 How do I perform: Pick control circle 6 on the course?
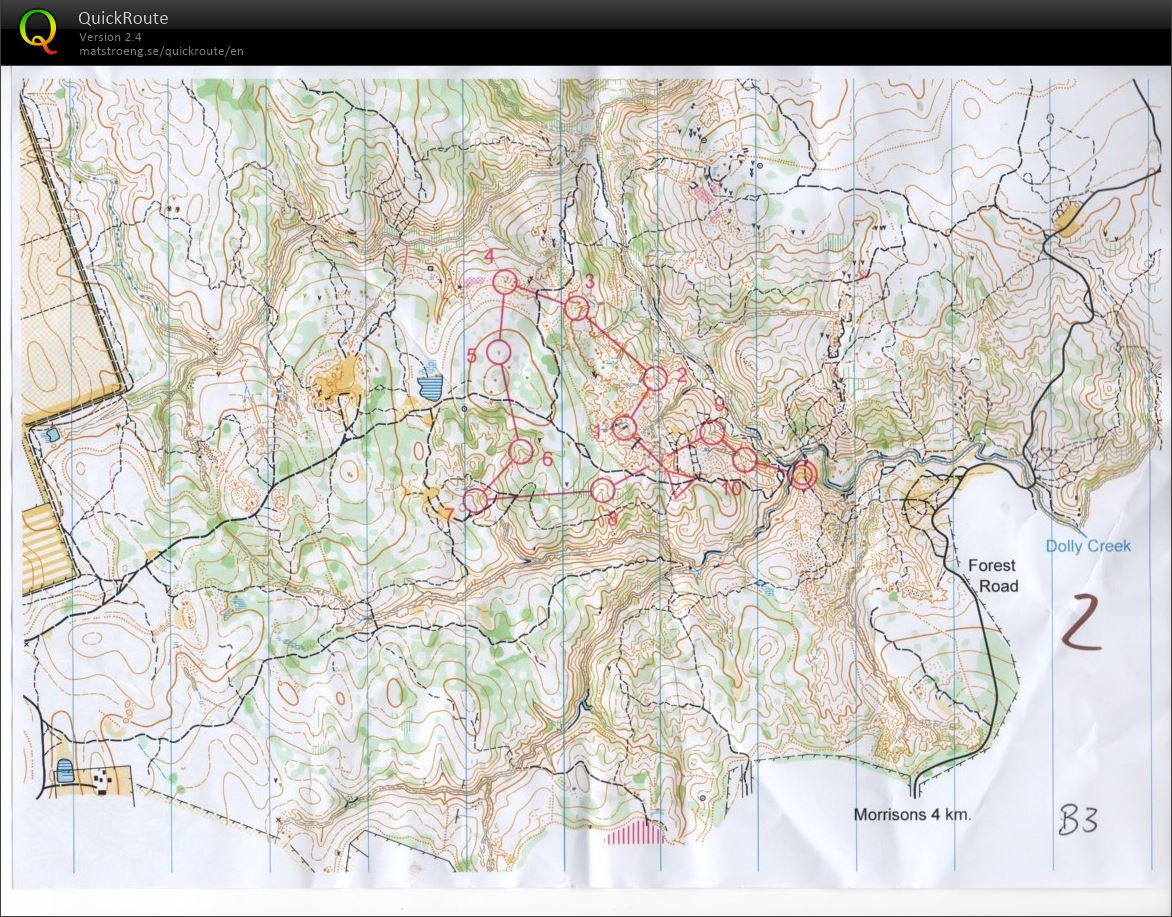[521, 451]
